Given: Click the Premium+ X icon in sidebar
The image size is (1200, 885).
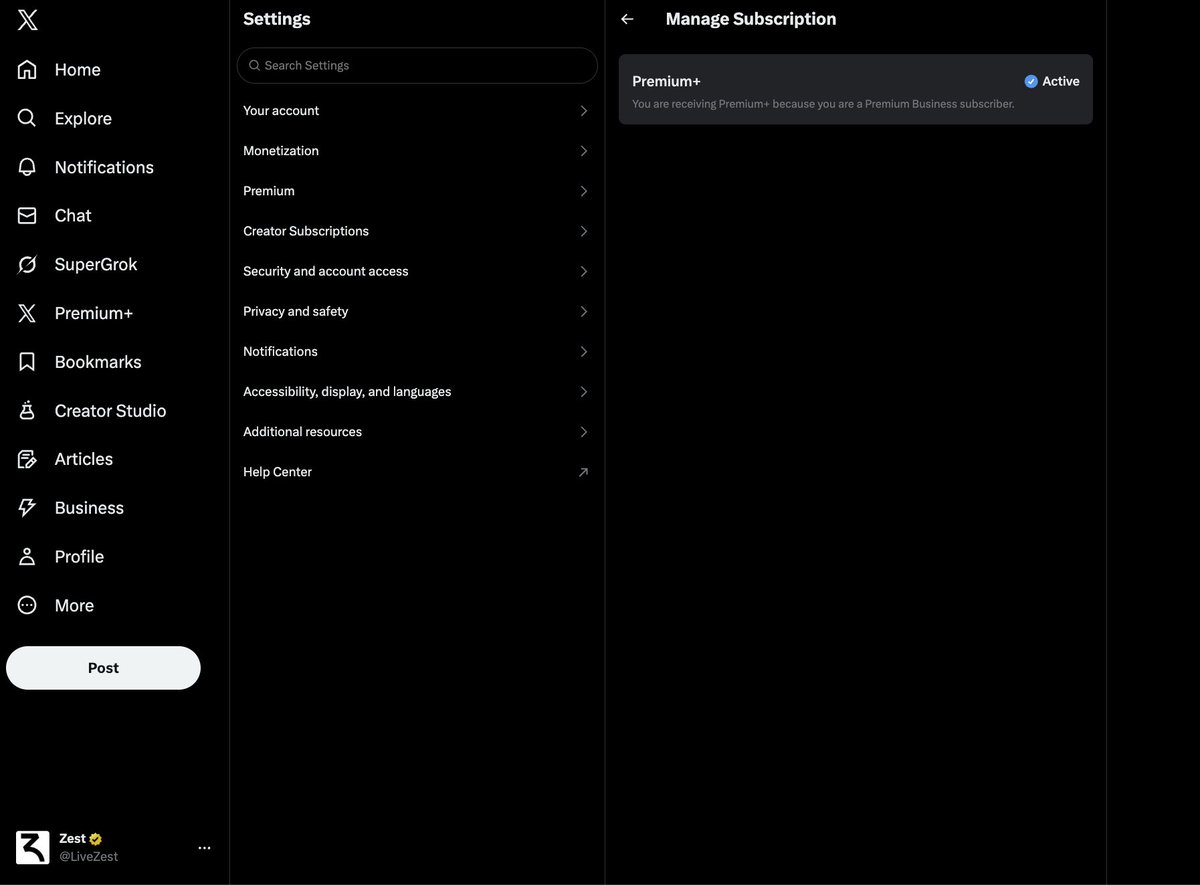Looking at the screenshot, I should [x=27, y=313].
